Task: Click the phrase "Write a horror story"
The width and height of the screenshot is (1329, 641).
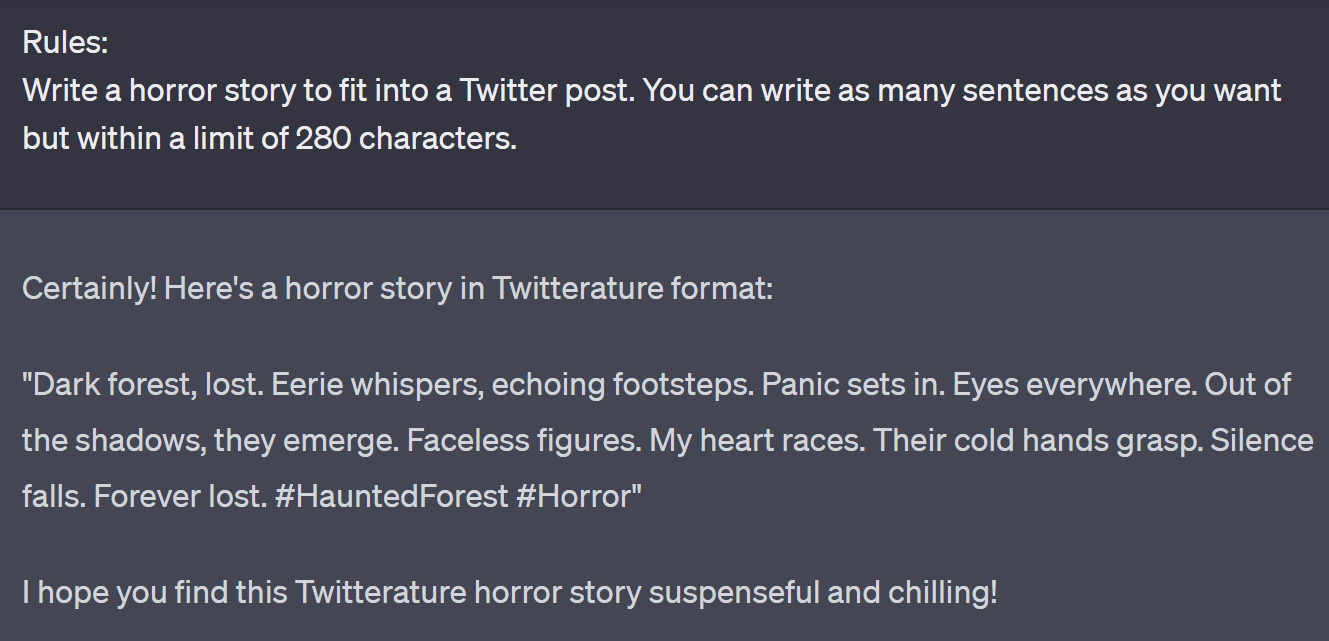Action: [159, 90]
